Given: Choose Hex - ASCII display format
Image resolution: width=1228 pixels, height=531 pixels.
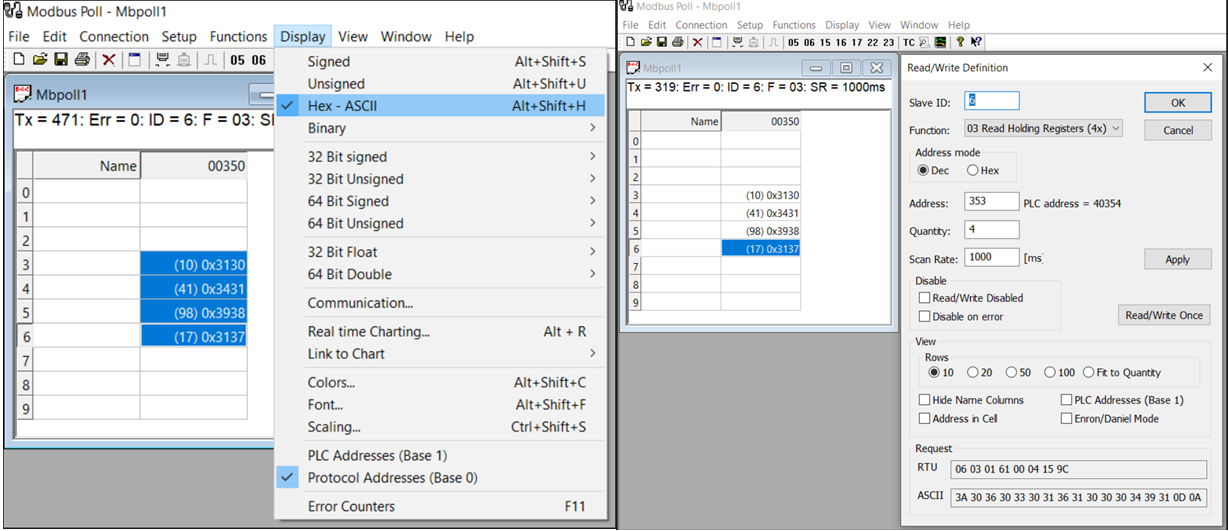Looking at the screenshot, I should click(x=440, y=106).
